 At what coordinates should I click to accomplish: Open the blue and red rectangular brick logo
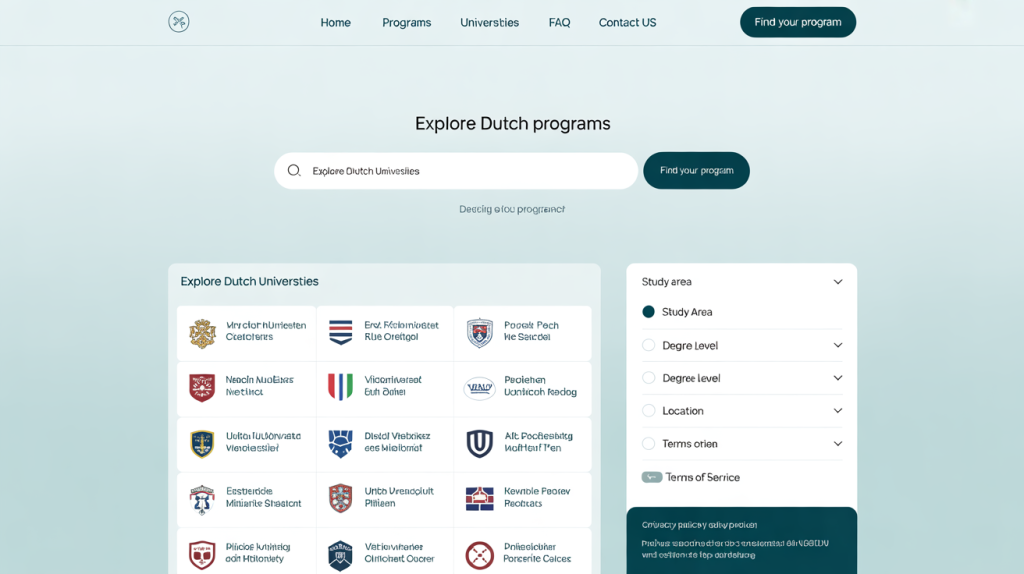(x=480, y=498)
